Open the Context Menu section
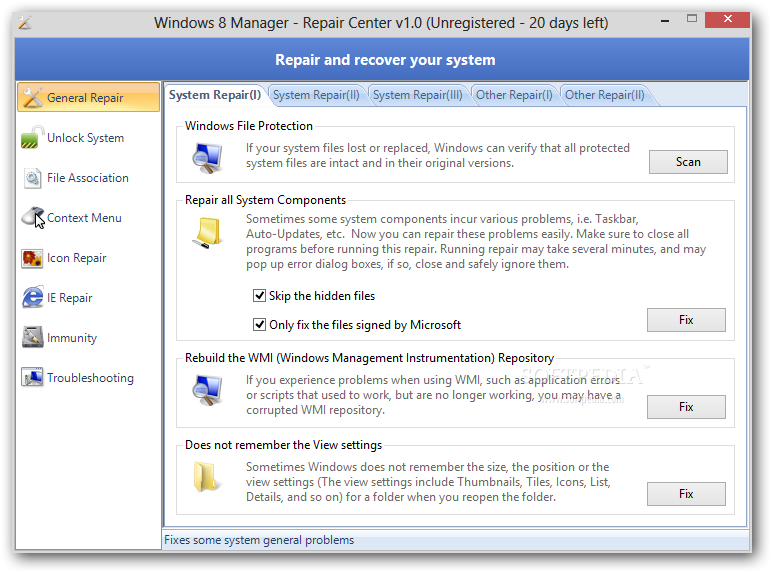Image resolution: width=772 pixels, height=573 pixels. [89, 218]
